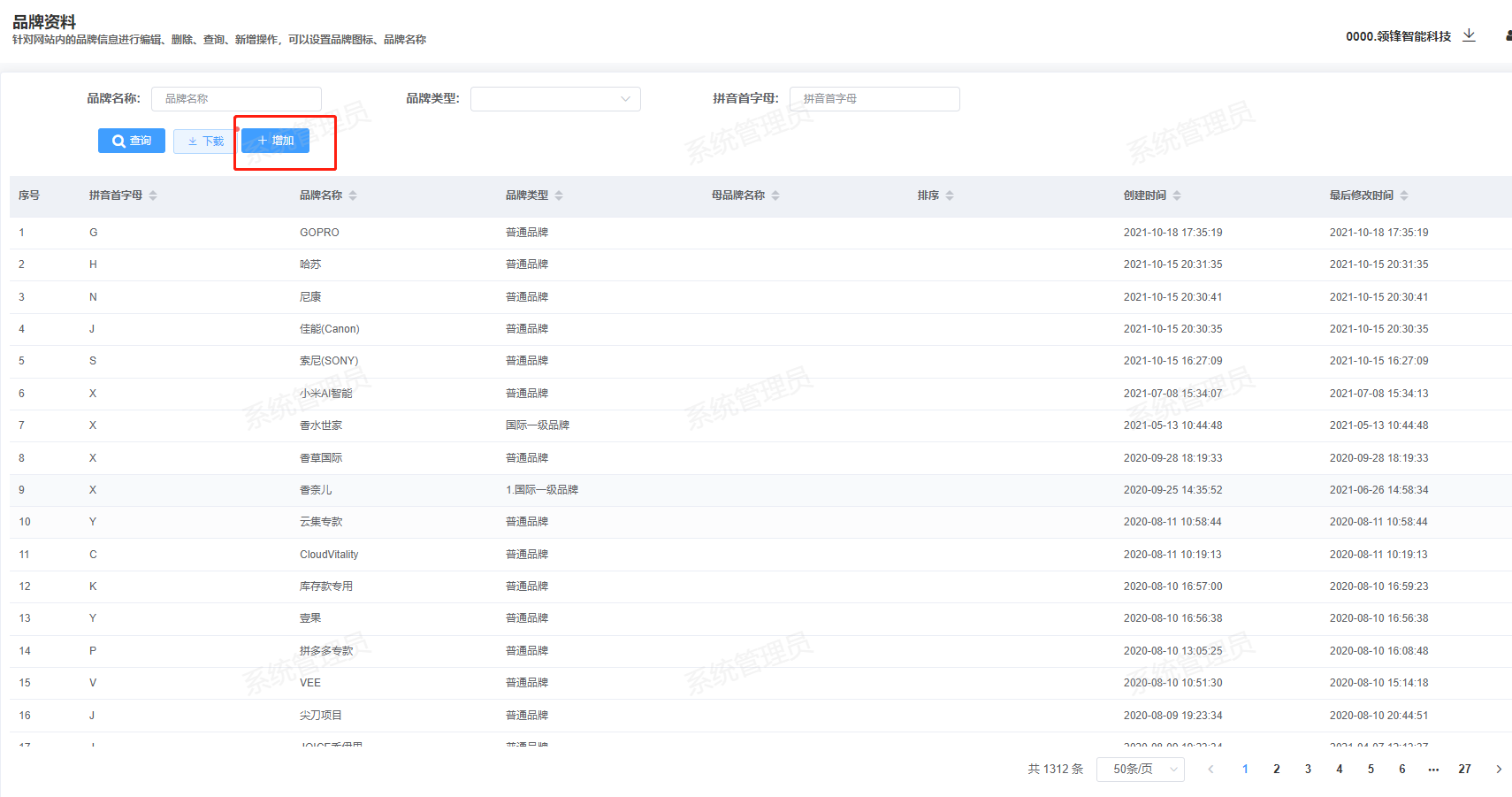Click the 查询 search button

pyautogui.click(x=132, y=141)
